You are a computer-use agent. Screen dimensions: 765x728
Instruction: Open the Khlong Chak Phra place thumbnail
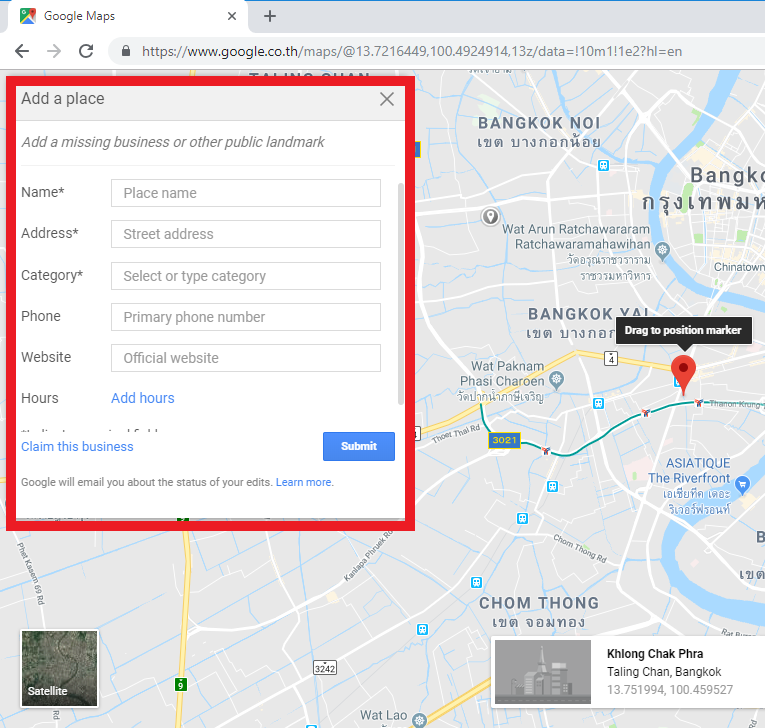click(543, 672)
